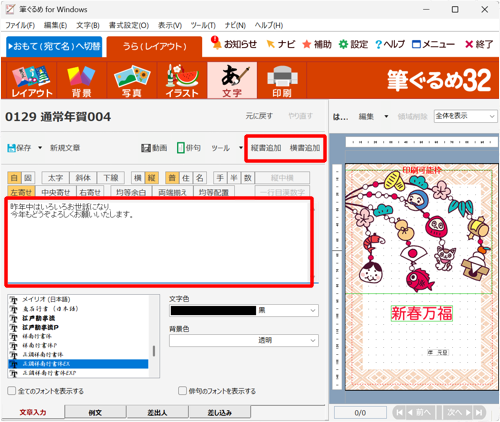Screen dimensions: 500x422
Task: Click 両端揃え justify button
Action: pyautogui.click(x=173, y=192)
